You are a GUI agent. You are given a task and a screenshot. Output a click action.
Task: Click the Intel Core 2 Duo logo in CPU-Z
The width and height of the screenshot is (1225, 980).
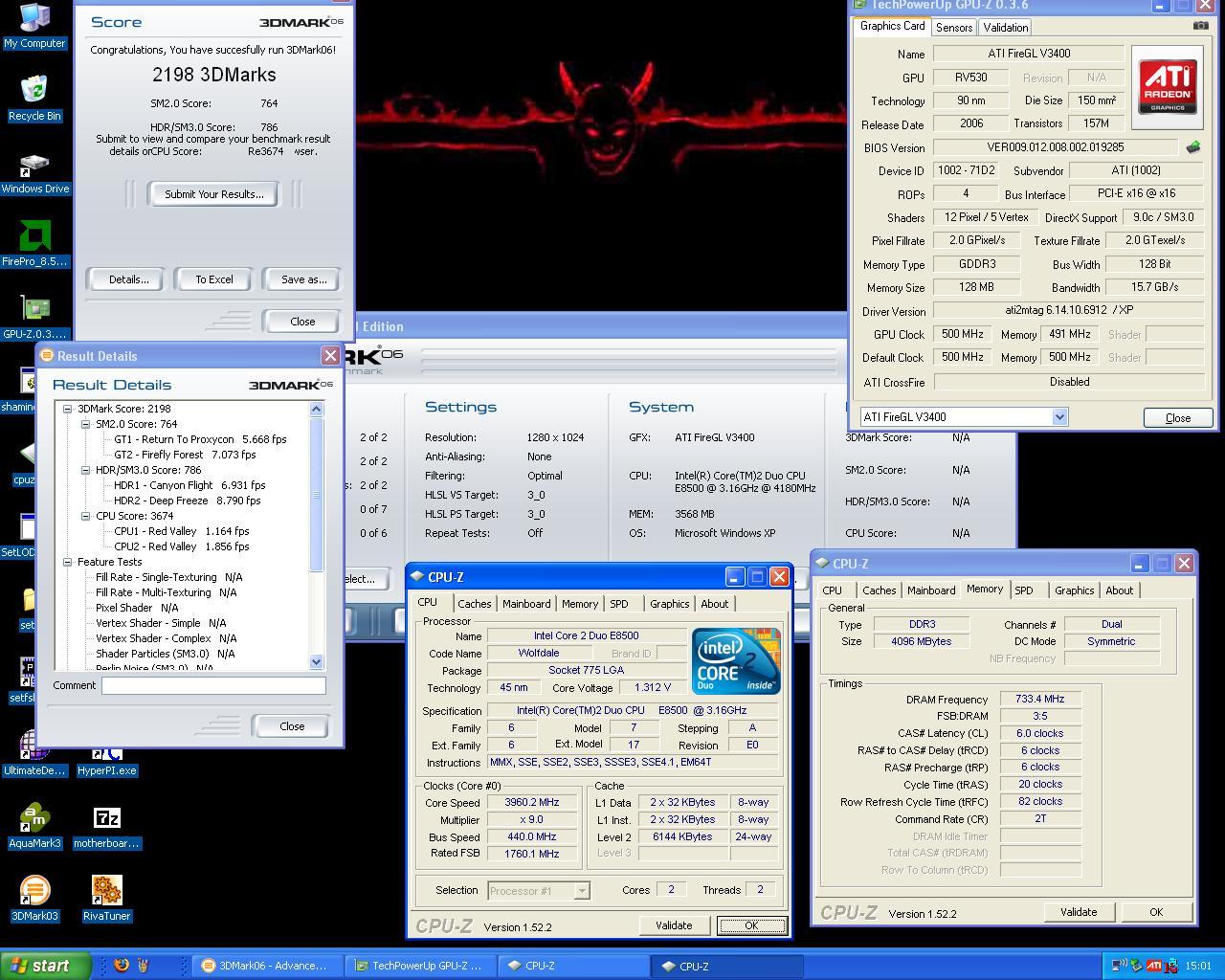(x=736, y=660)
